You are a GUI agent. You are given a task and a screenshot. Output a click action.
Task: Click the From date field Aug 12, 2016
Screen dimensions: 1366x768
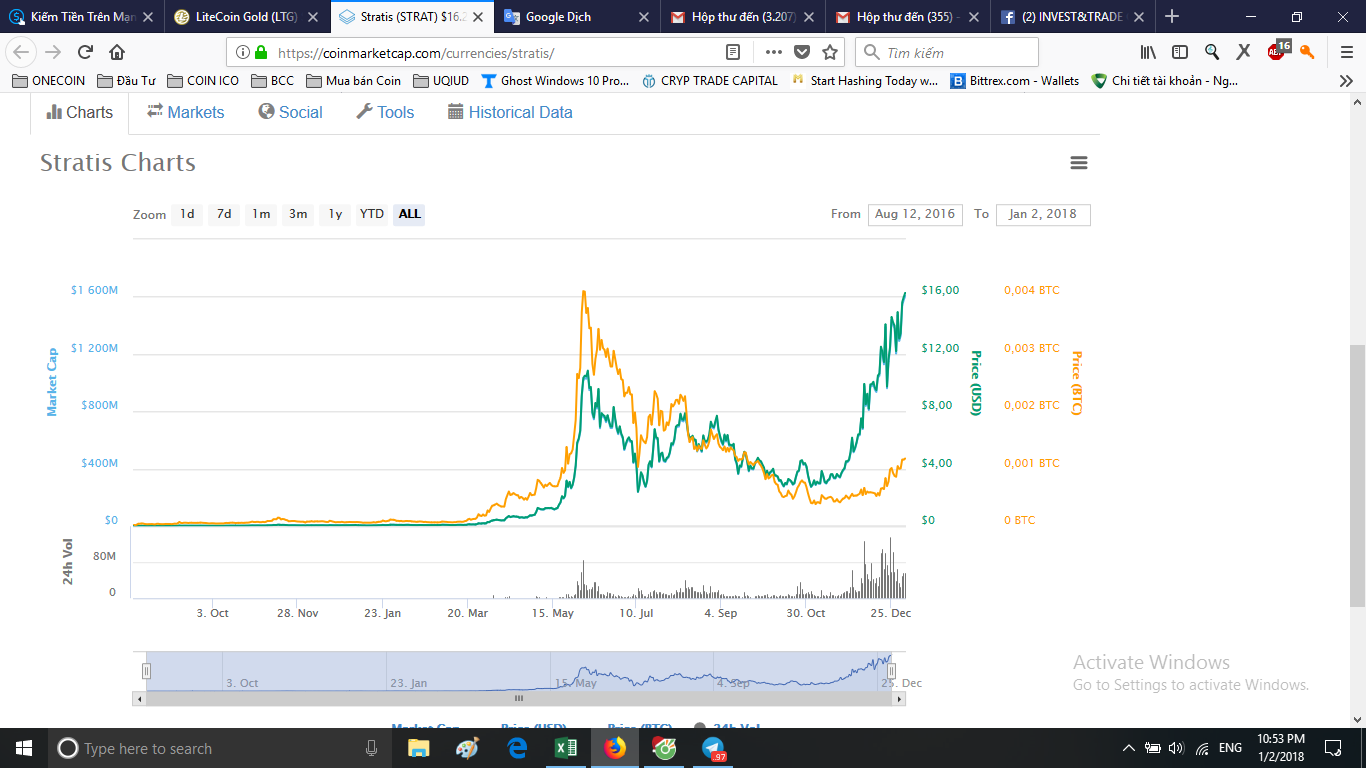pos(915,214)
